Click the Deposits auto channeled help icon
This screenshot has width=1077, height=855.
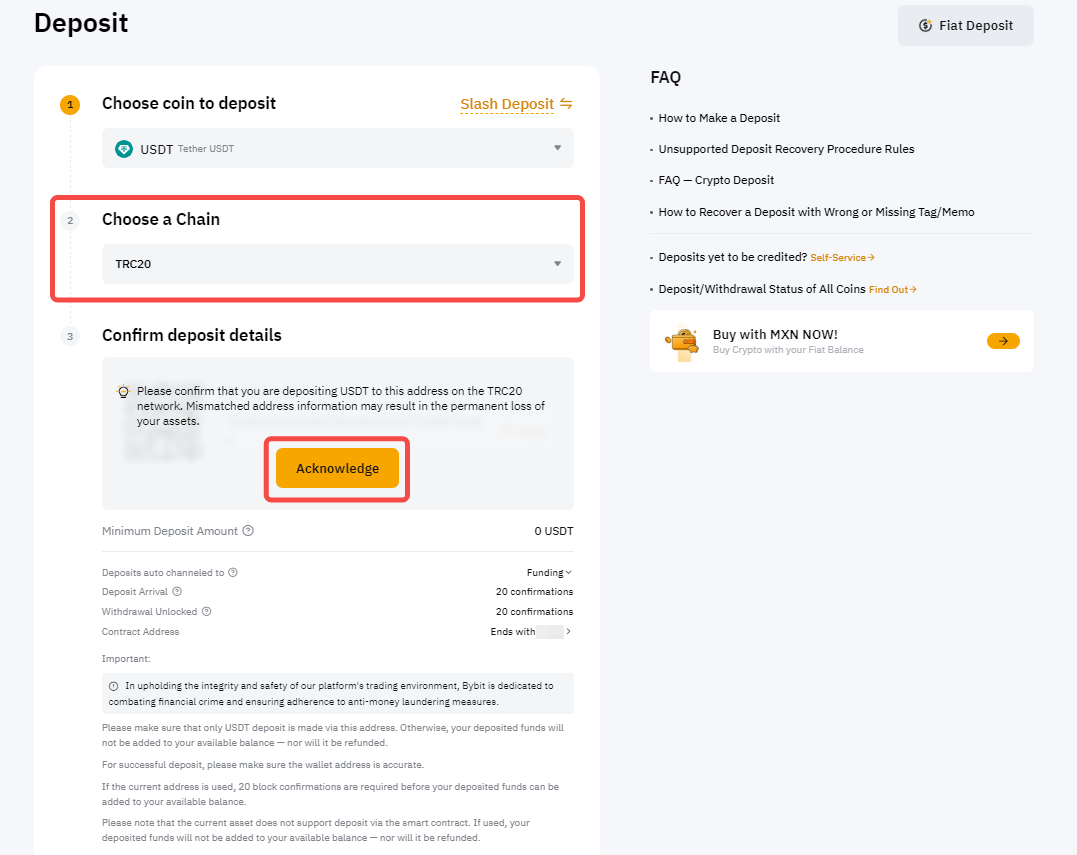(233, 573)
